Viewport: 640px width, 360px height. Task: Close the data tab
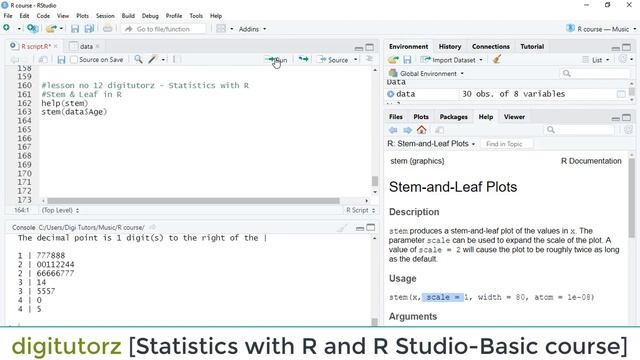point(98,47)
